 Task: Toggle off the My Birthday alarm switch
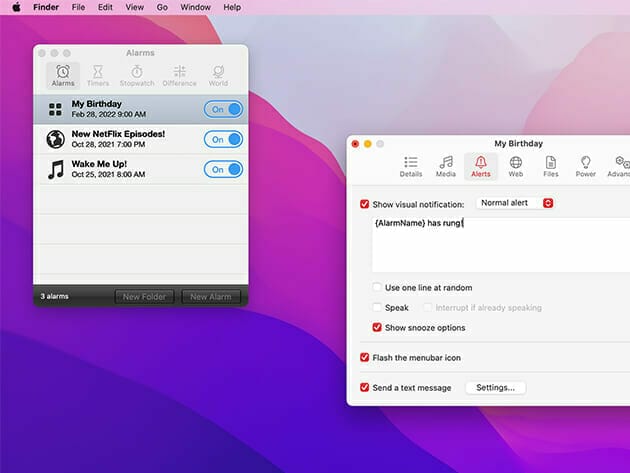click(x=224, y=110)
